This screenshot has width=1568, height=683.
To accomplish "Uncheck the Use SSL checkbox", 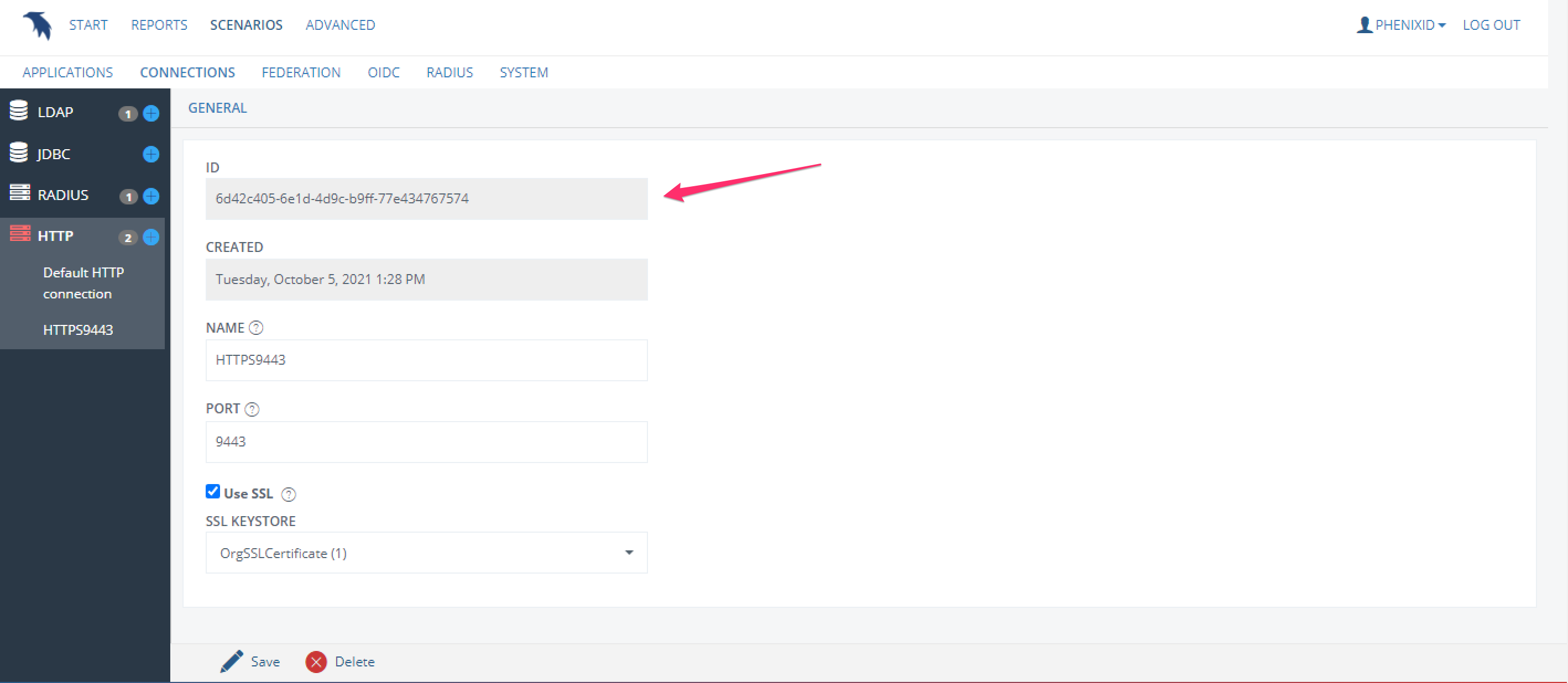I will click(x=212, y=491).
